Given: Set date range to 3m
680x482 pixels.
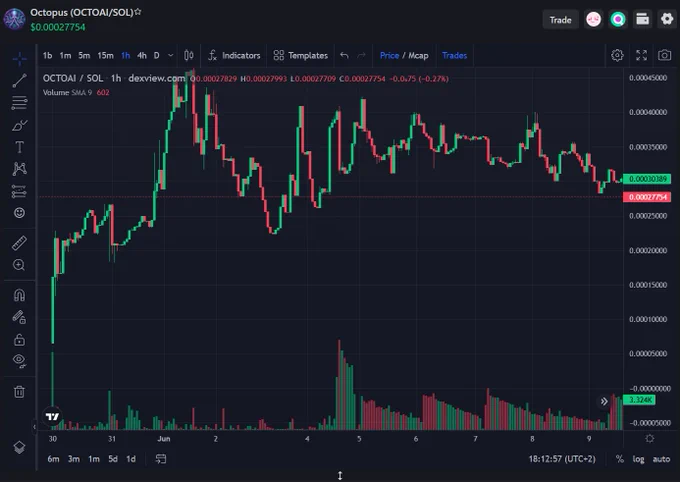Looking at the screenshot, I should (x=74, y=459).
